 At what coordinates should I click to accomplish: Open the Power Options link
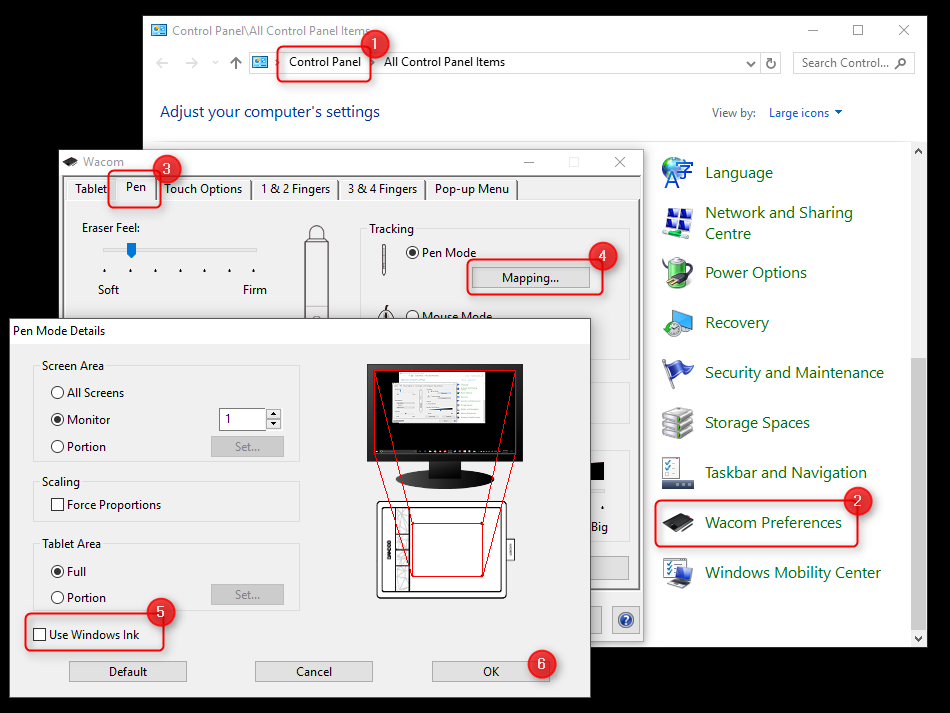756,273
